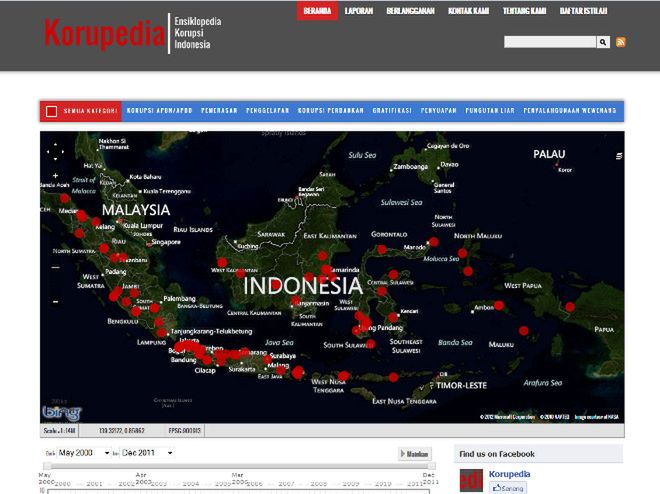Viewport: 660px width, 494px height.
Task: Open the Berlangganan menu item
Action: pyautogui.click(x=410, y=11)
